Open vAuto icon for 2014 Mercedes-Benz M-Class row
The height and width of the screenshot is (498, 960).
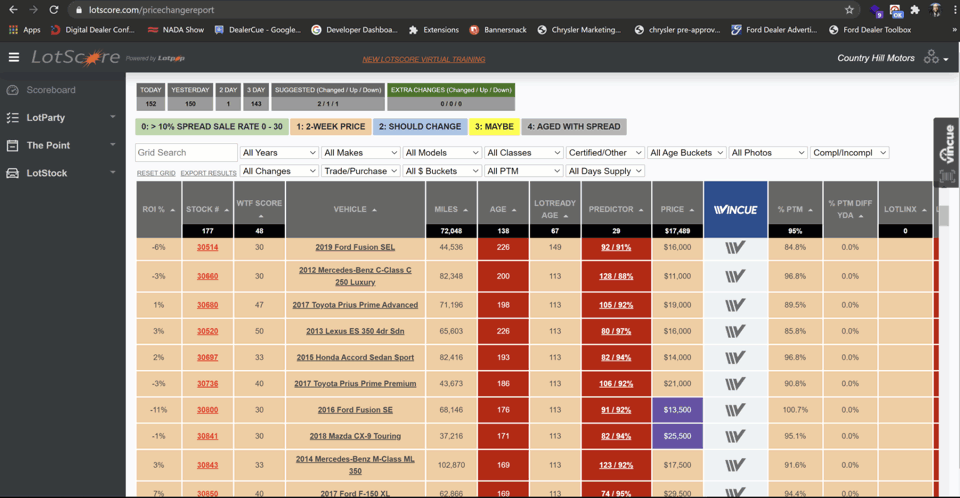tap(735, 465)
